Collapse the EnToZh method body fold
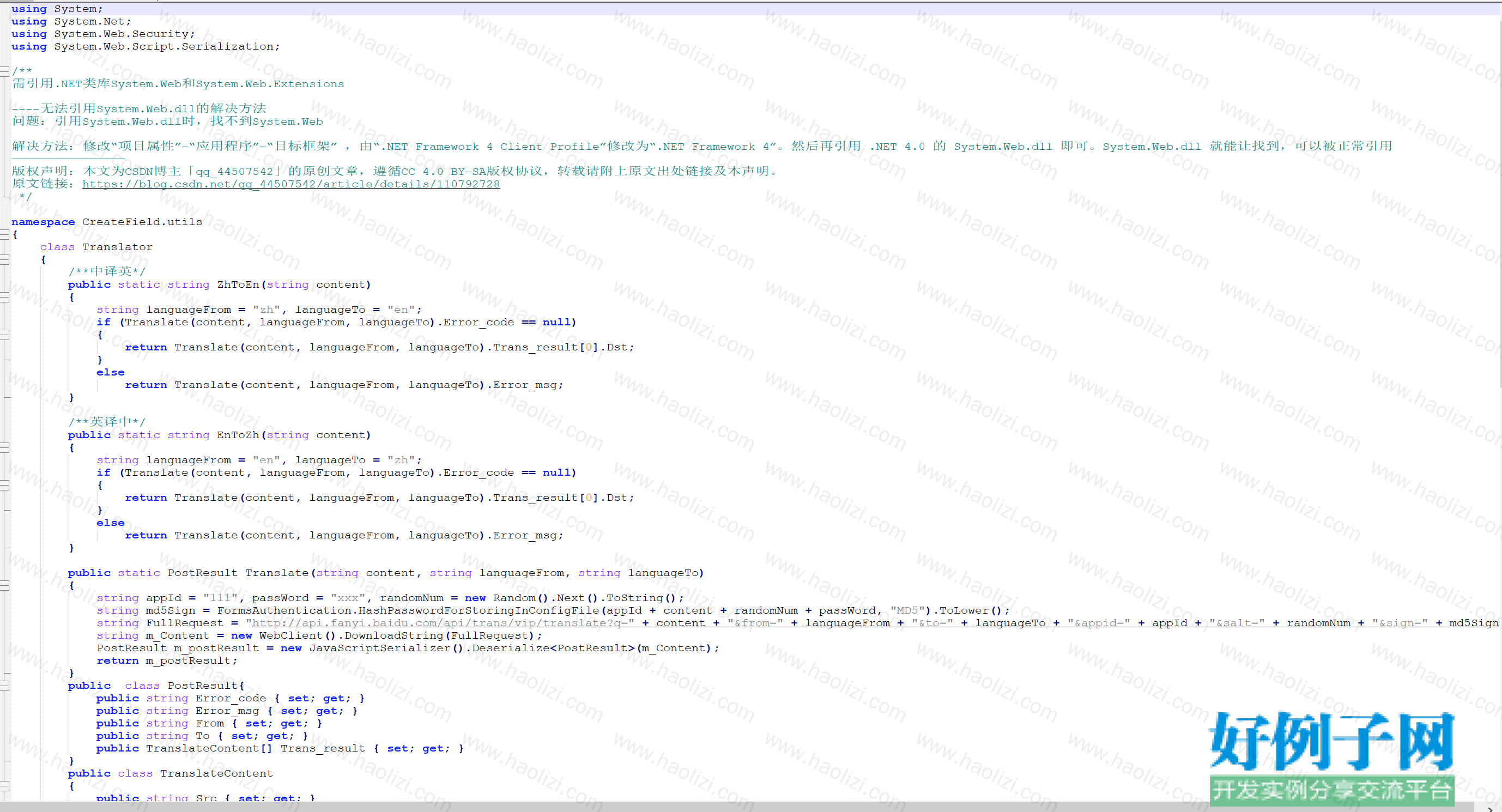This screenshot has width=1502, height=812. [4, 447]
